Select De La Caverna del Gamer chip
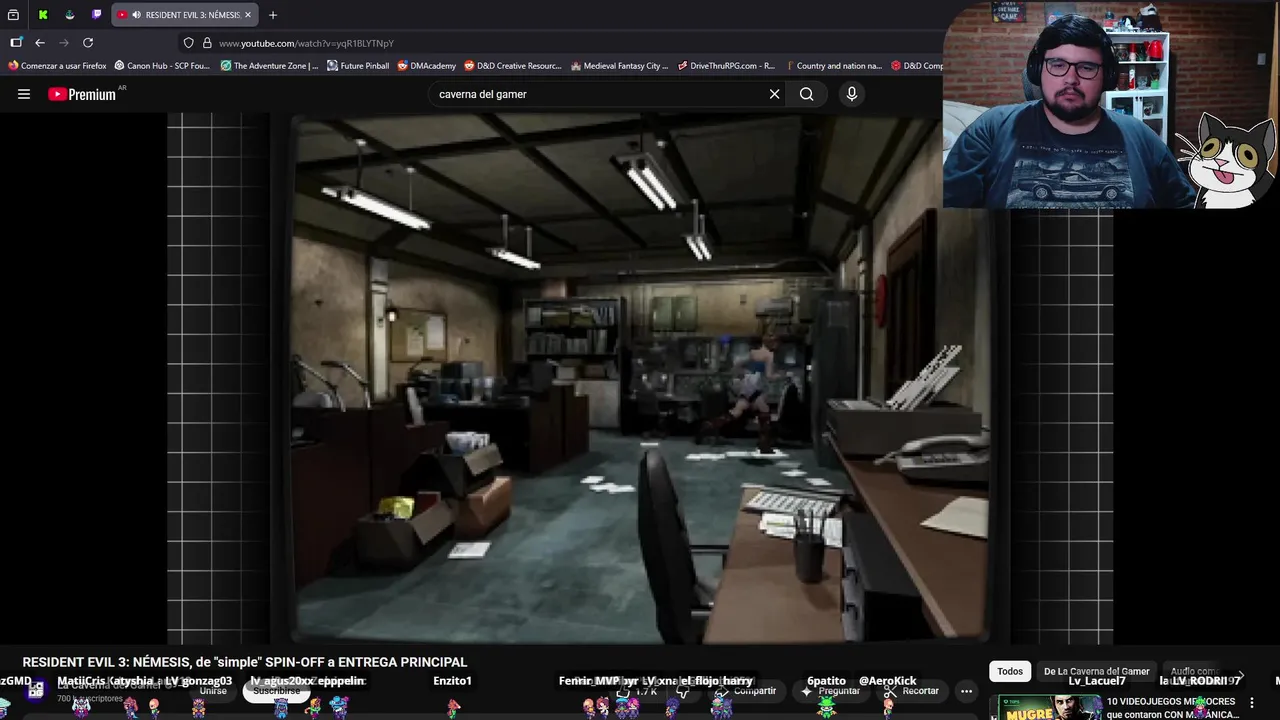 (x=1096, y=672)
